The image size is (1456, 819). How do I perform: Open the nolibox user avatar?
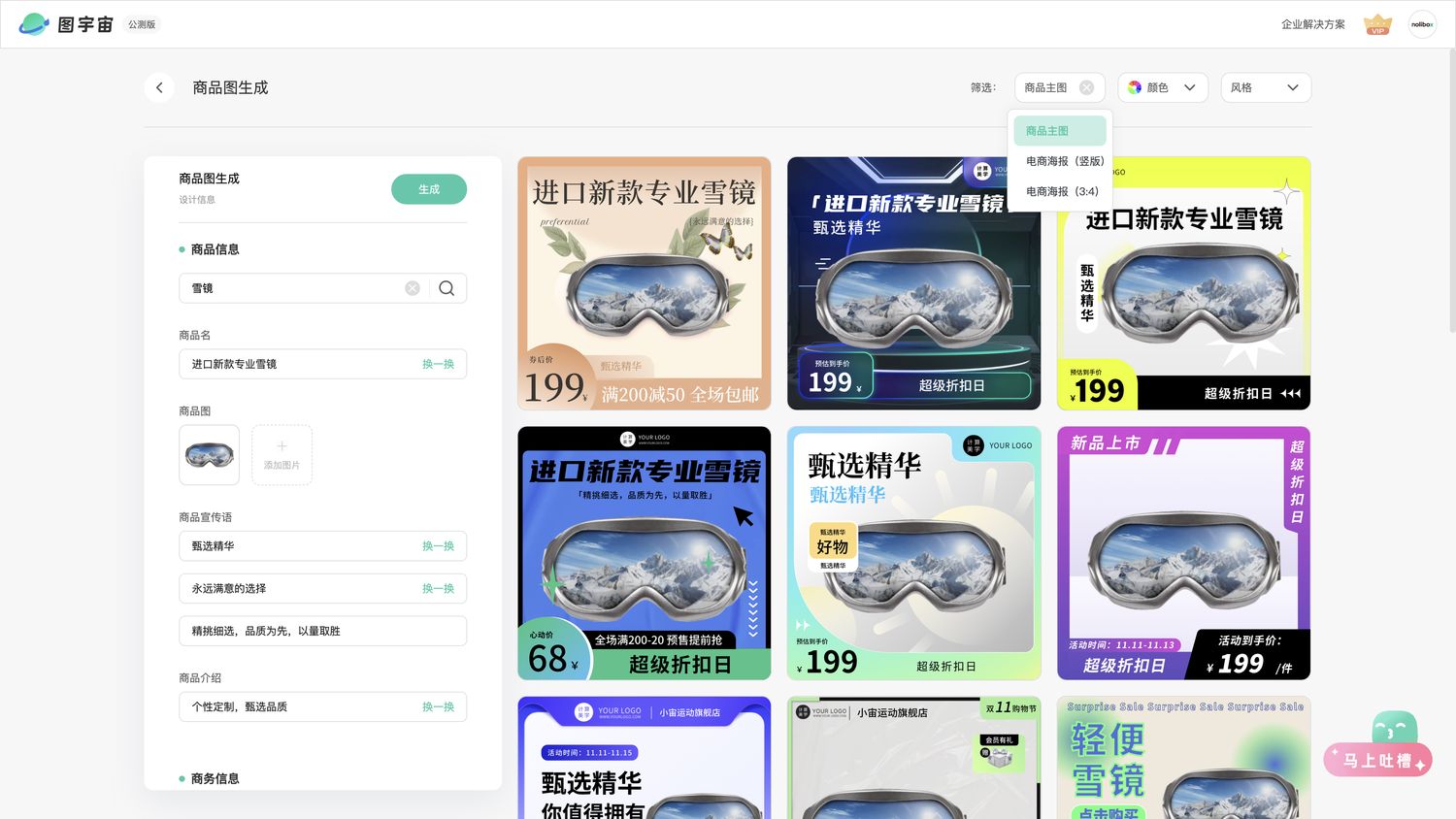pyautogui.click(x=1422, y=24)
